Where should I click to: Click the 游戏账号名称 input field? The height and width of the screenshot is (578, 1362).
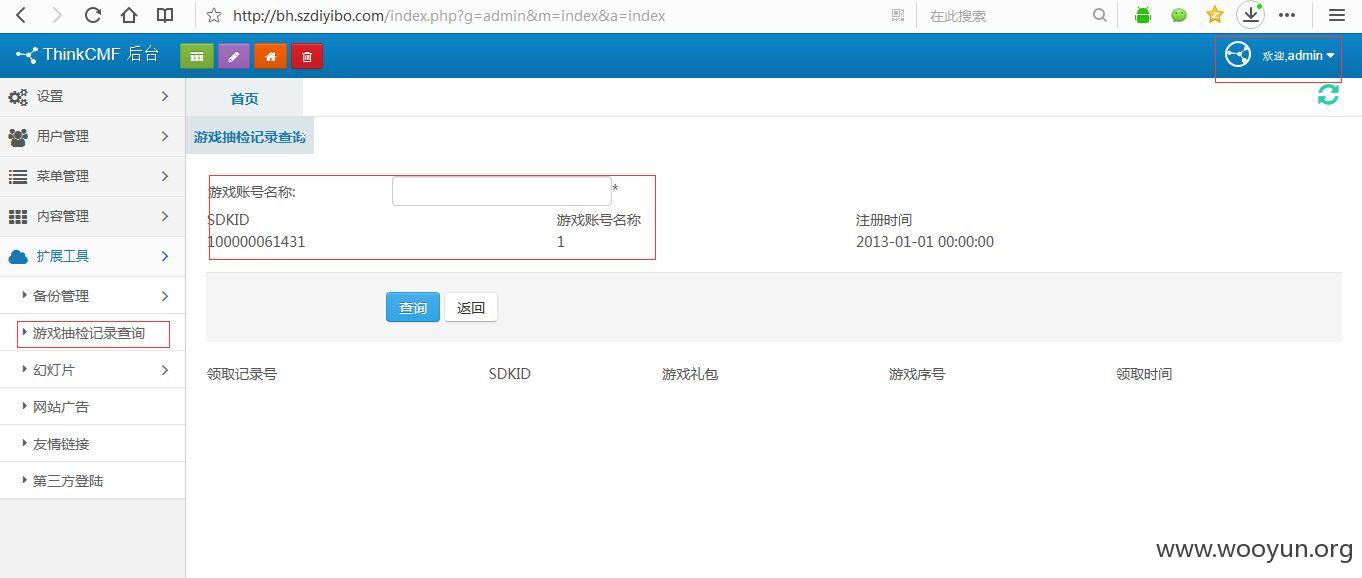pyautogui.click(x=502, y=191)
